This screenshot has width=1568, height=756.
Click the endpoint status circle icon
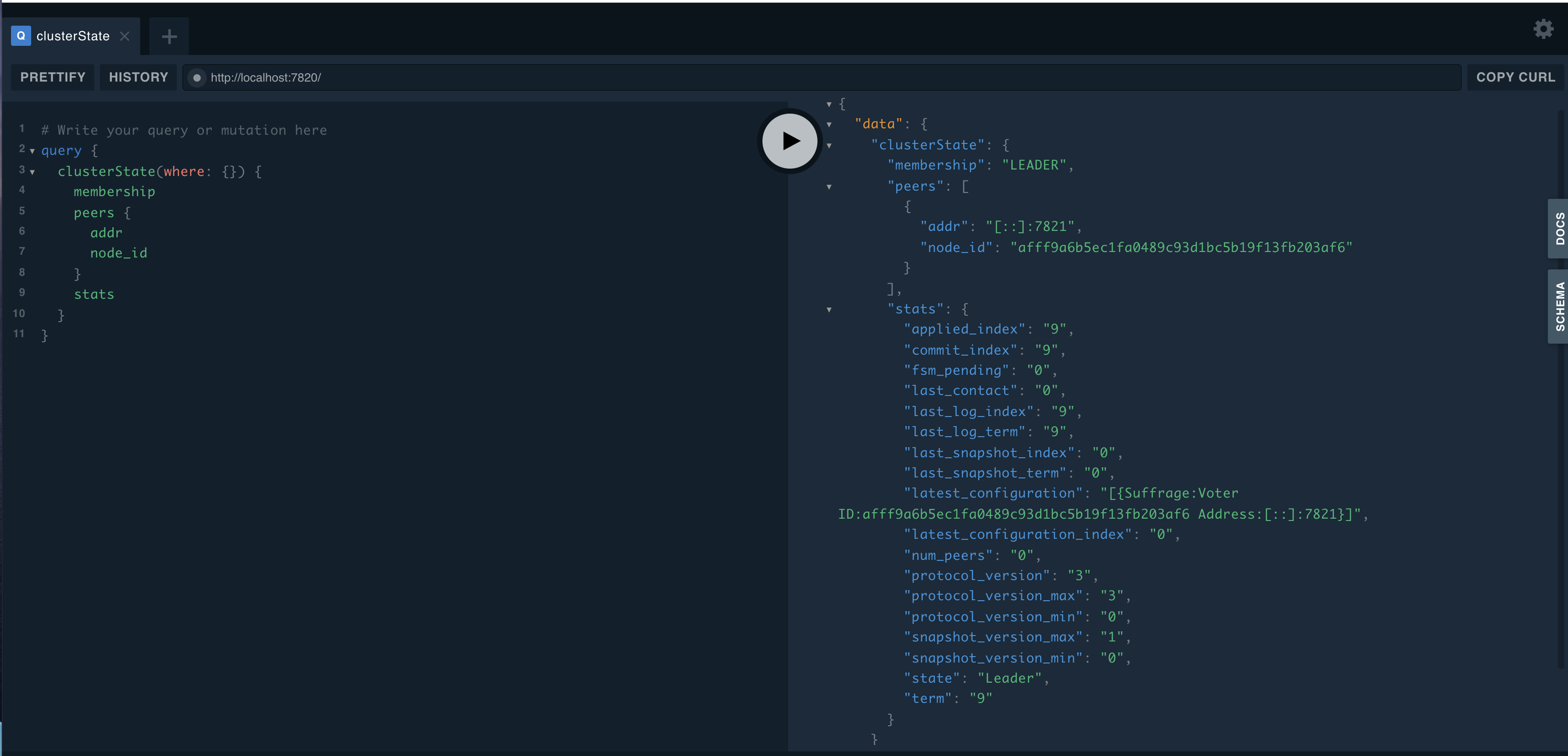(197, 78)
